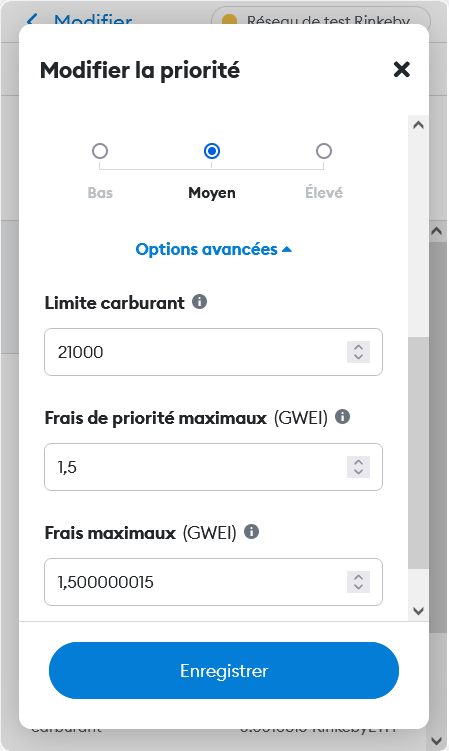
Task: Click the inner scrollbar down arrow
Action: pos(418,611)
